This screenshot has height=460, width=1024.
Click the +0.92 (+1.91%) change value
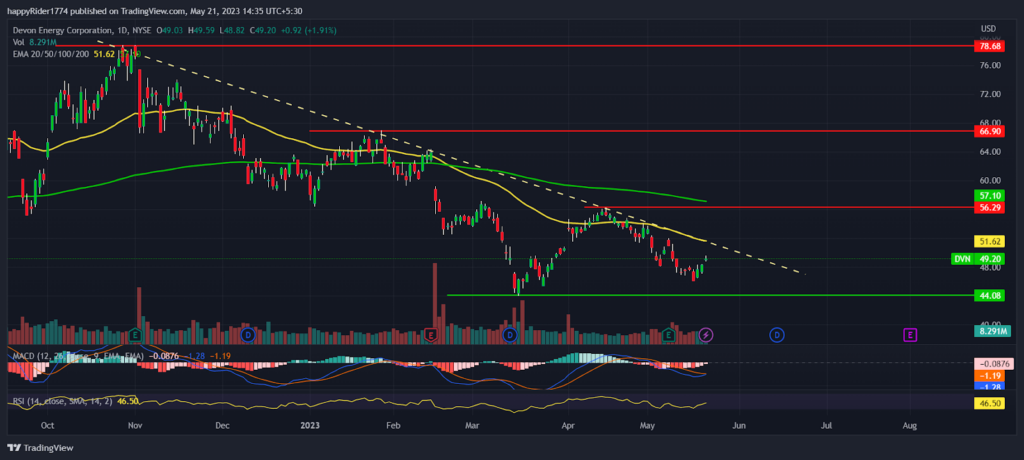point(309,30)
